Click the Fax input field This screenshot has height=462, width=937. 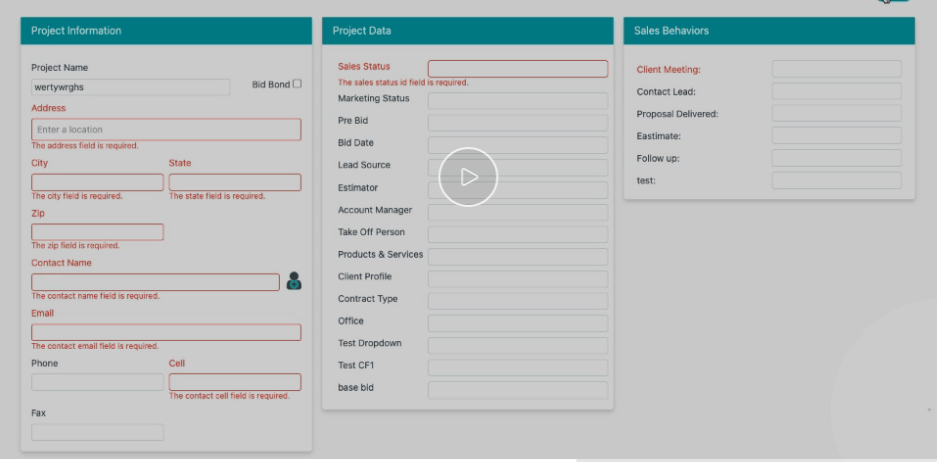[97, 432]
